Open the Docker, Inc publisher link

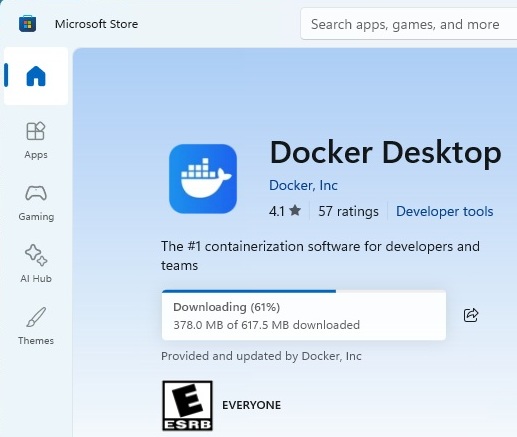(303, 185)
